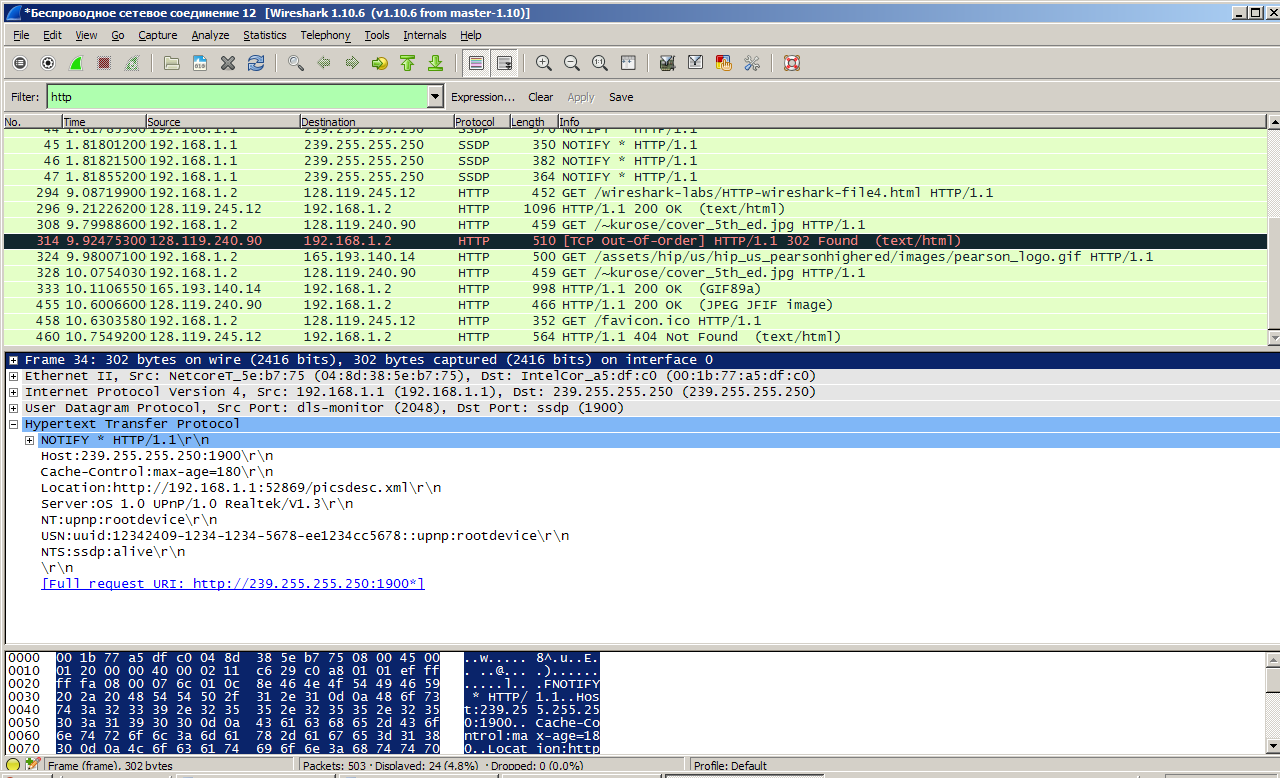Open the Internals menu
Screen dimensions: 1280x778
click(425, 35)
